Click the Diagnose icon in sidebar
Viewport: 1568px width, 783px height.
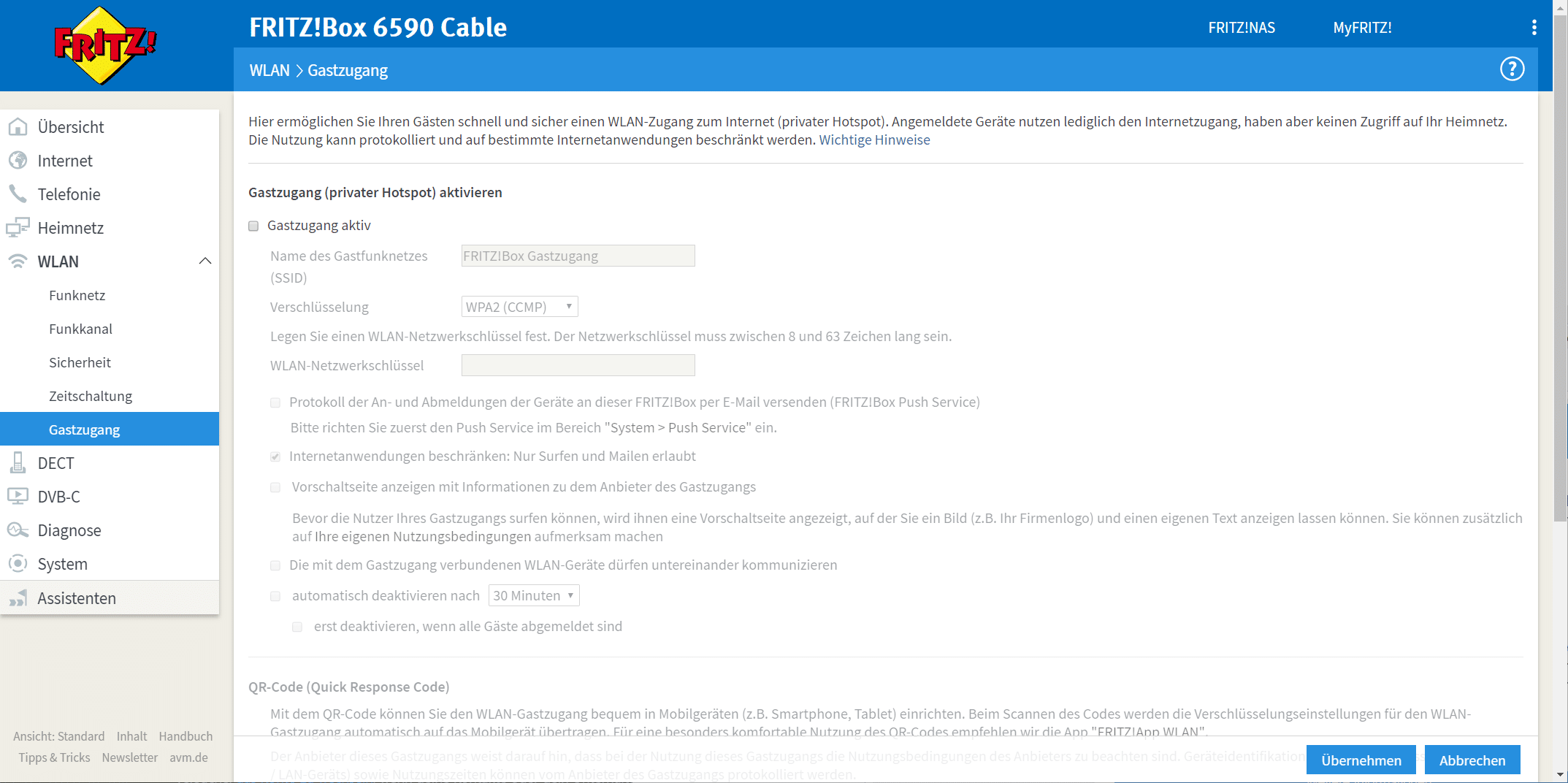click(18, 530)
